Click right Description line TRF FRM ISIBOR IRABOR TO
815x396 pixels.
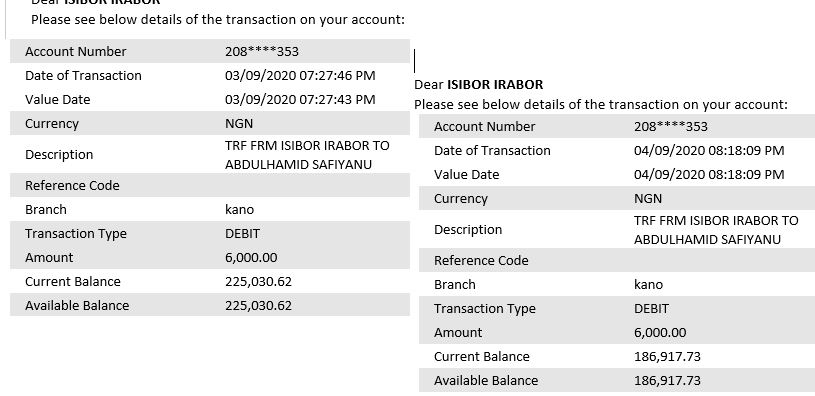[716, 220]
